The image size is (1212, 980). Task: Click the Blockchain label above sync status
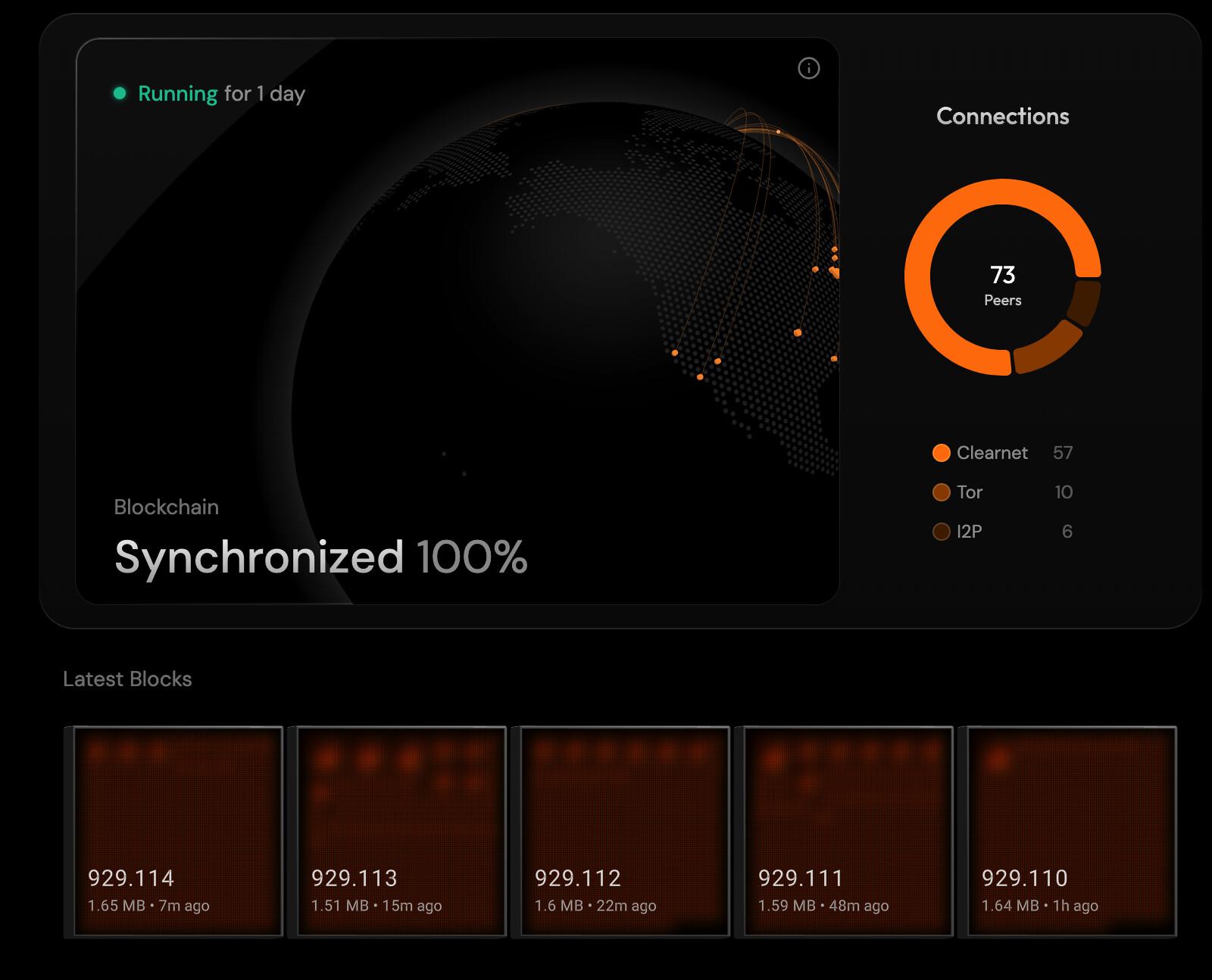coord(166,507)
